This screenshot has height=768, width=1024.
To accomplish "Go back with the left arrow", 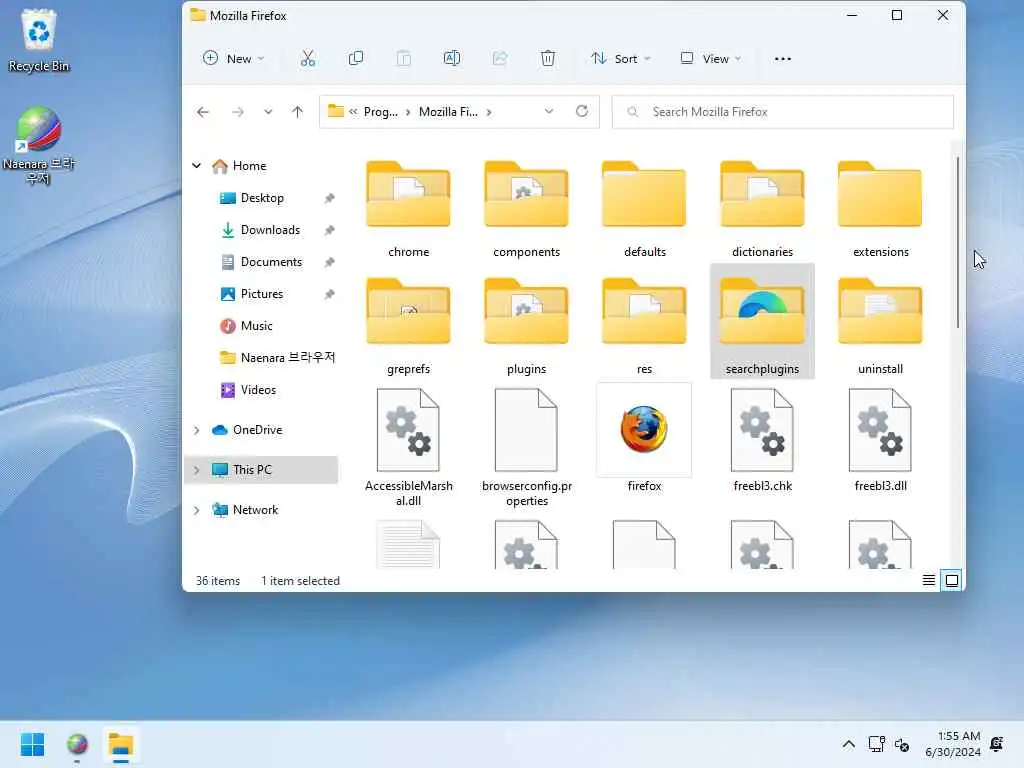I will tap(203, 112).
